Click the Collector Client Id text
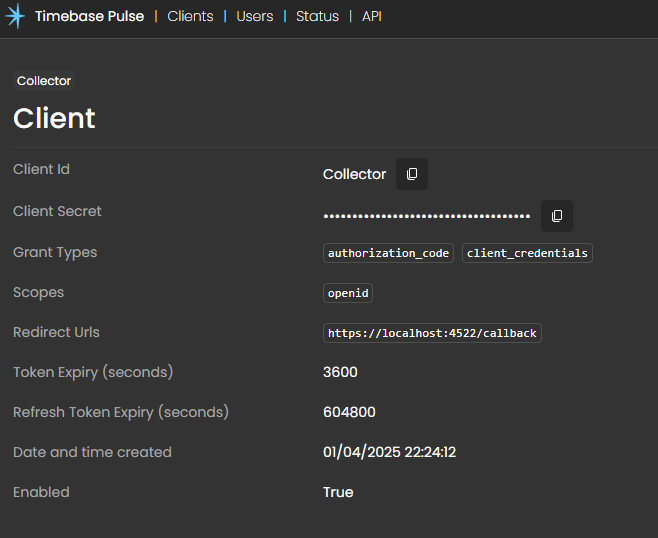 pyautogui.click(x=354, y=174)
